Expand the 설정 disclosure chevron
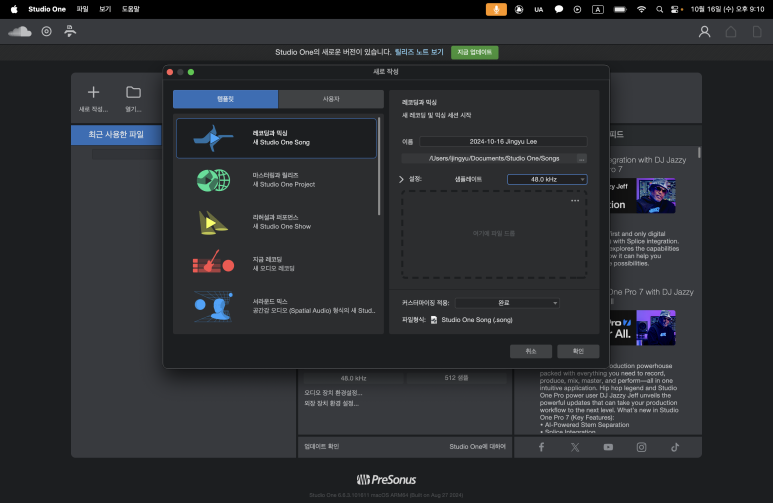This screenshot has height=503, width=773. [401, 180]
